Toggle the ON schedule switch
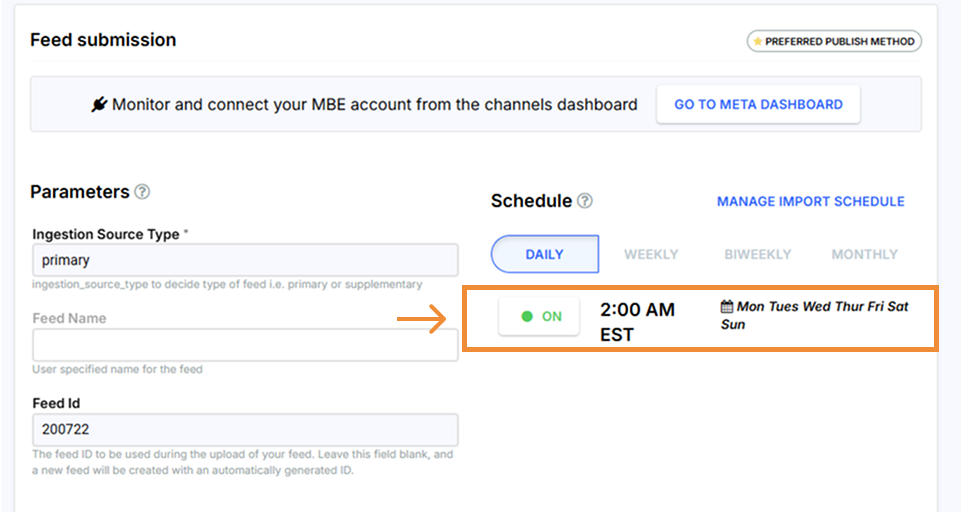The image size is (961, 512). coord(539,316)
